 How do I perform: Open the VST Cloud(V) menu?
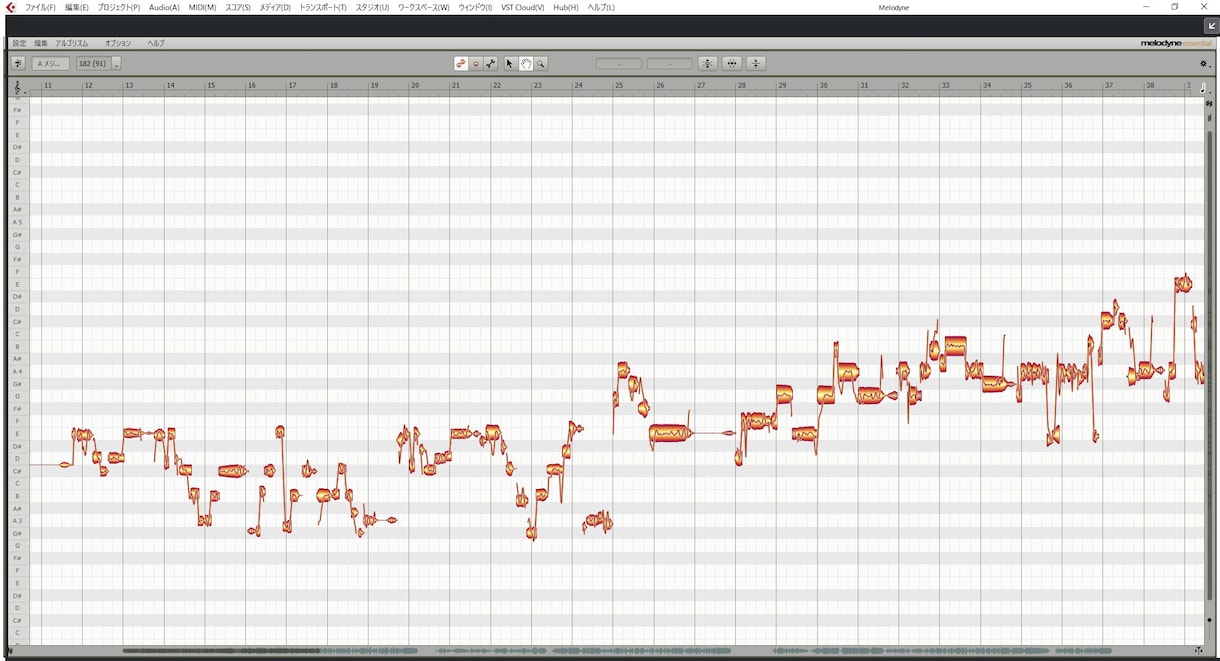click(x=523, y=7)
